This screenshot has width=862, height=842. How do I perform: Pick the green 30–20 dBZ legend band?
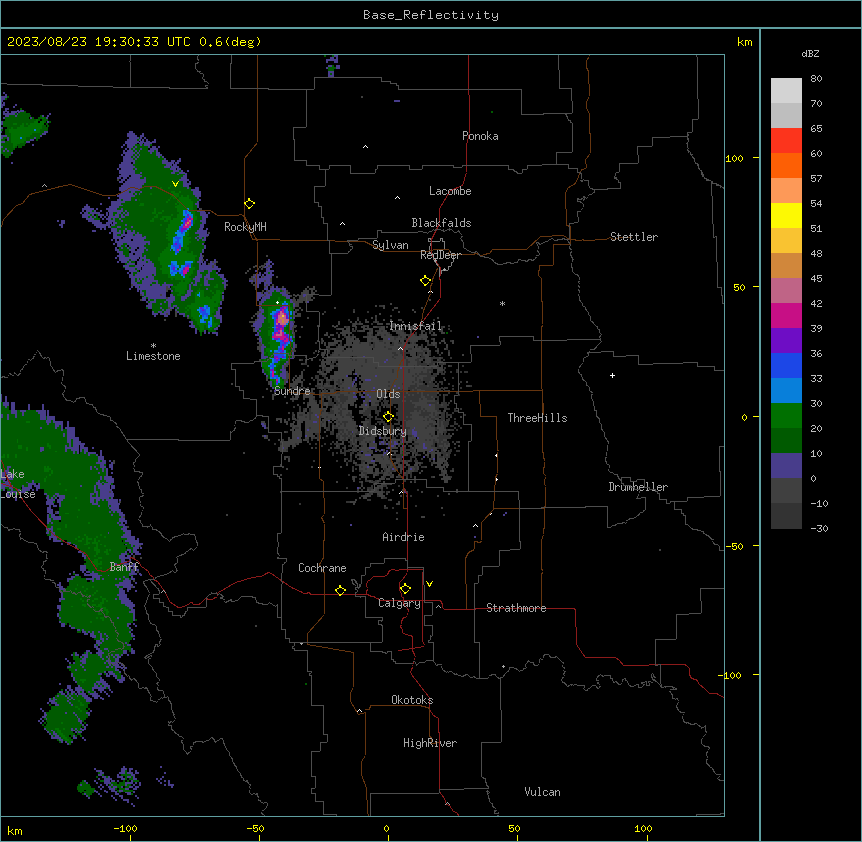(786, 415)
